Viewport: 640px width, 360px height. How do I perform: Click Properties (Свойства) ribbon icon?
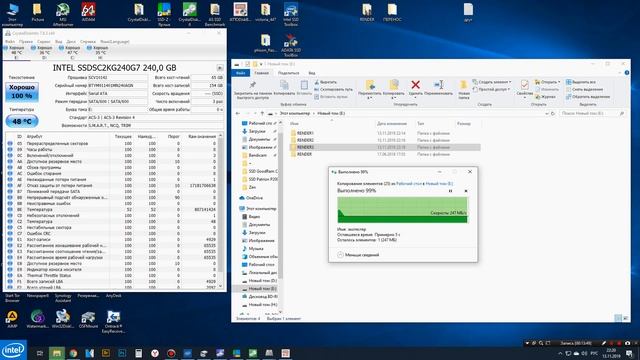[x=524, y=88]
